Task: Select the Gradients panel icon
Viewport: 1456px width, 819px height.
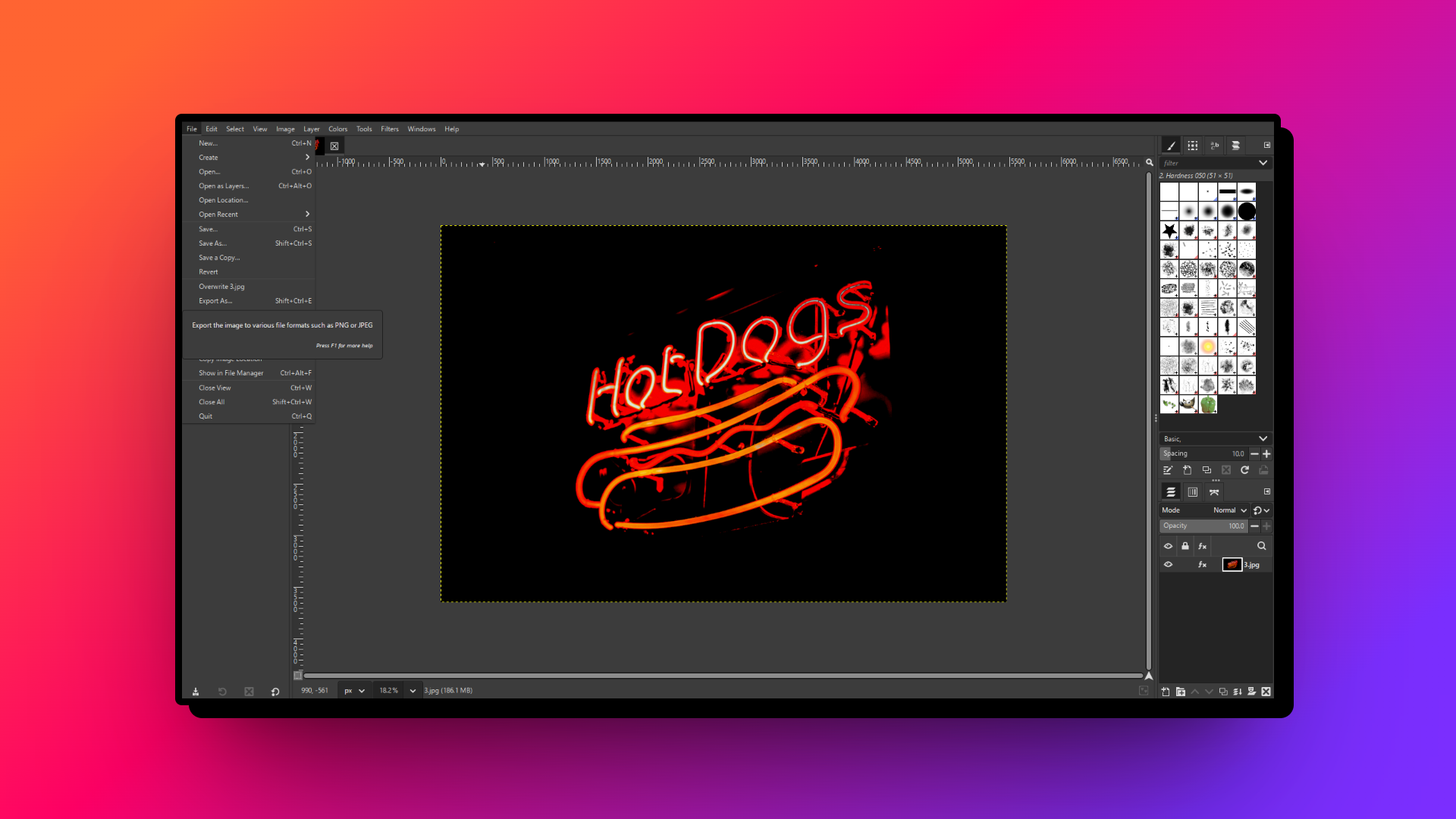Action: (1235, 146)
